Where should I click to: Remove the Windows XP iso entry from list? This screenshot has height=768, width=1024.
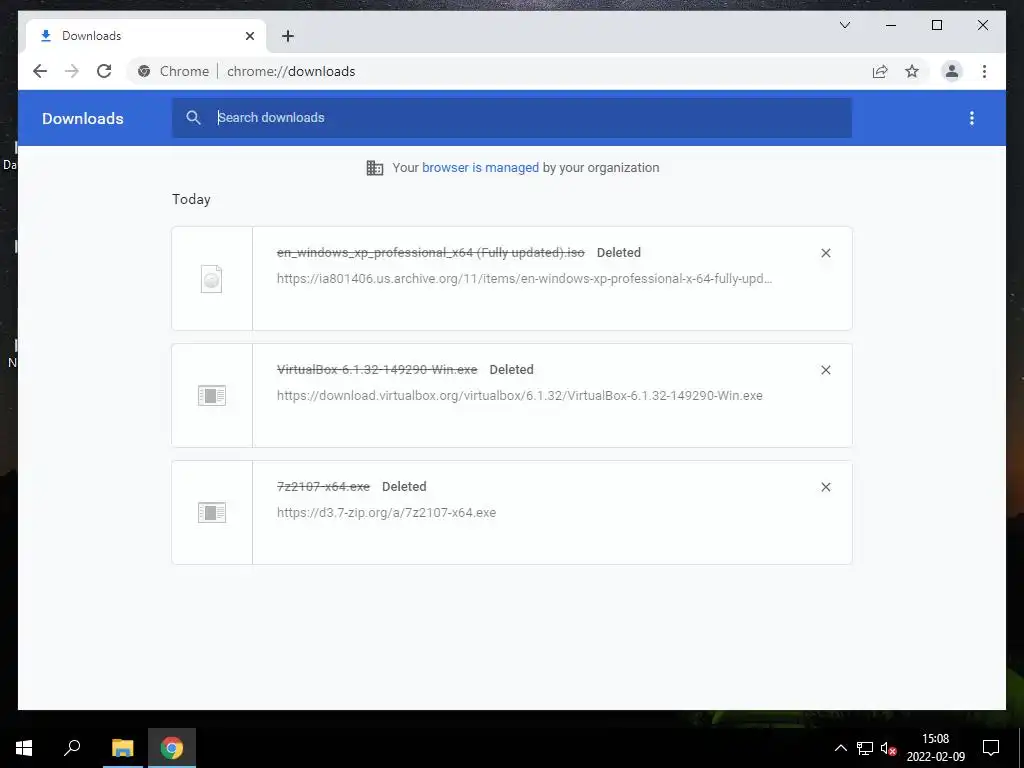825,253
